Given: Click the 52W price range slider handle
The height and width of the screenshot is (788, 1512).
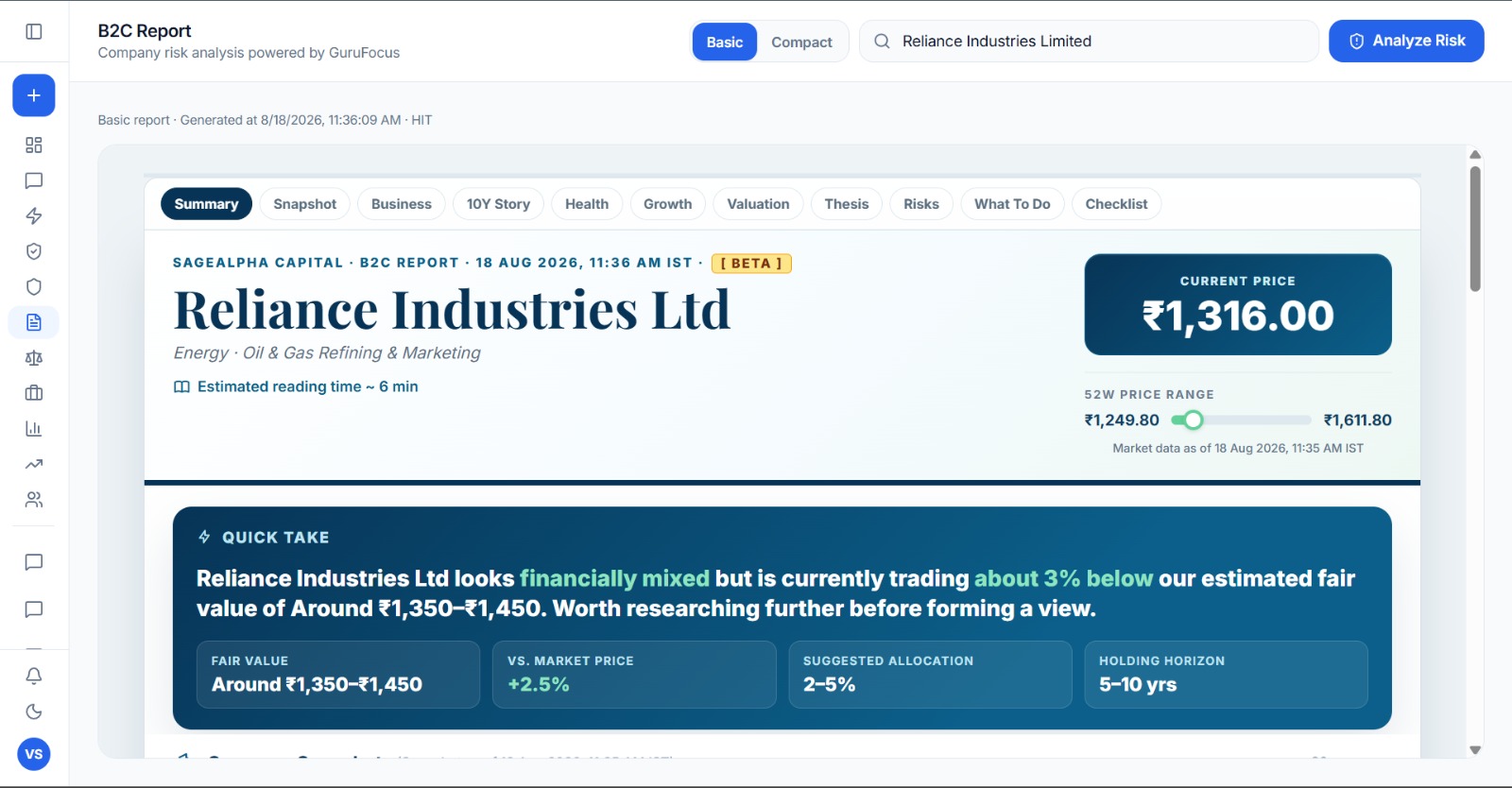Looking at the screenshot, I should point(1194,420).
